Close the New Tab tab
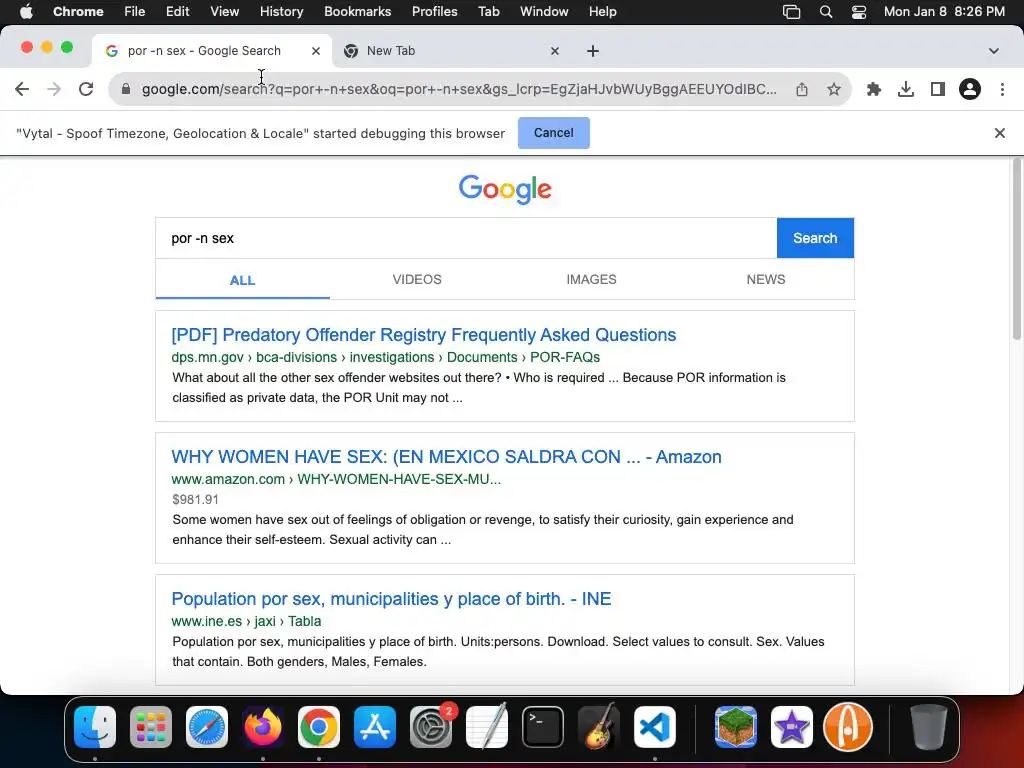This screenshot has width=1024, height=768. (x=555, y=51)
